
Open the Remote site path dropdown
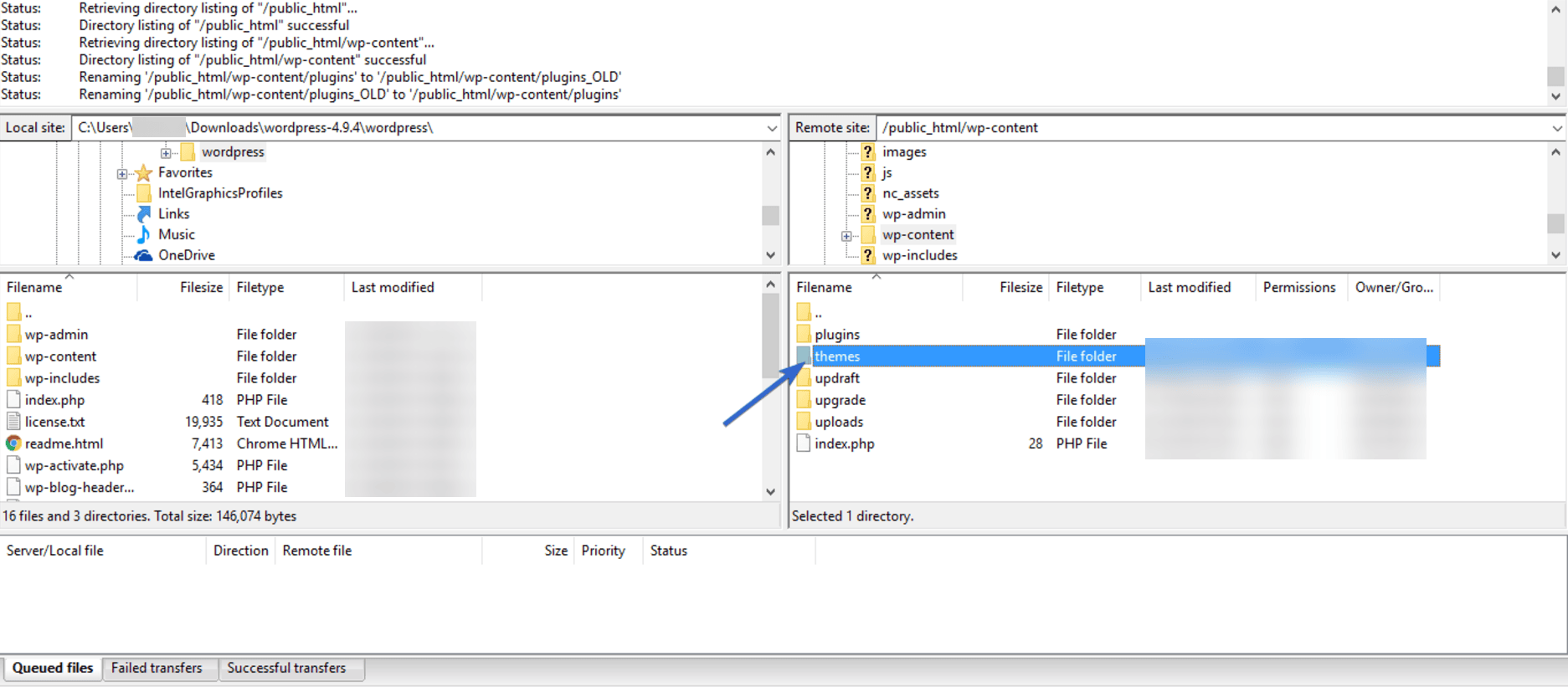click(1556, 128)
